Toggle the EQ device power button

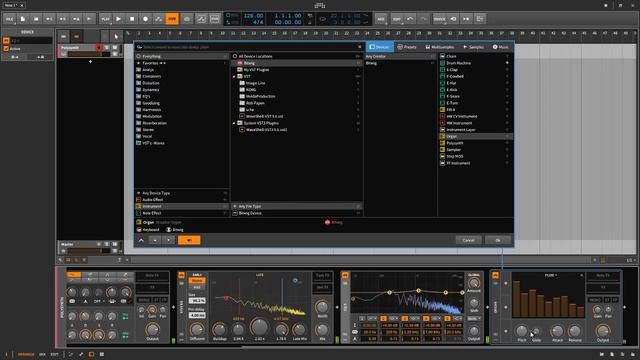click(345, 276)
